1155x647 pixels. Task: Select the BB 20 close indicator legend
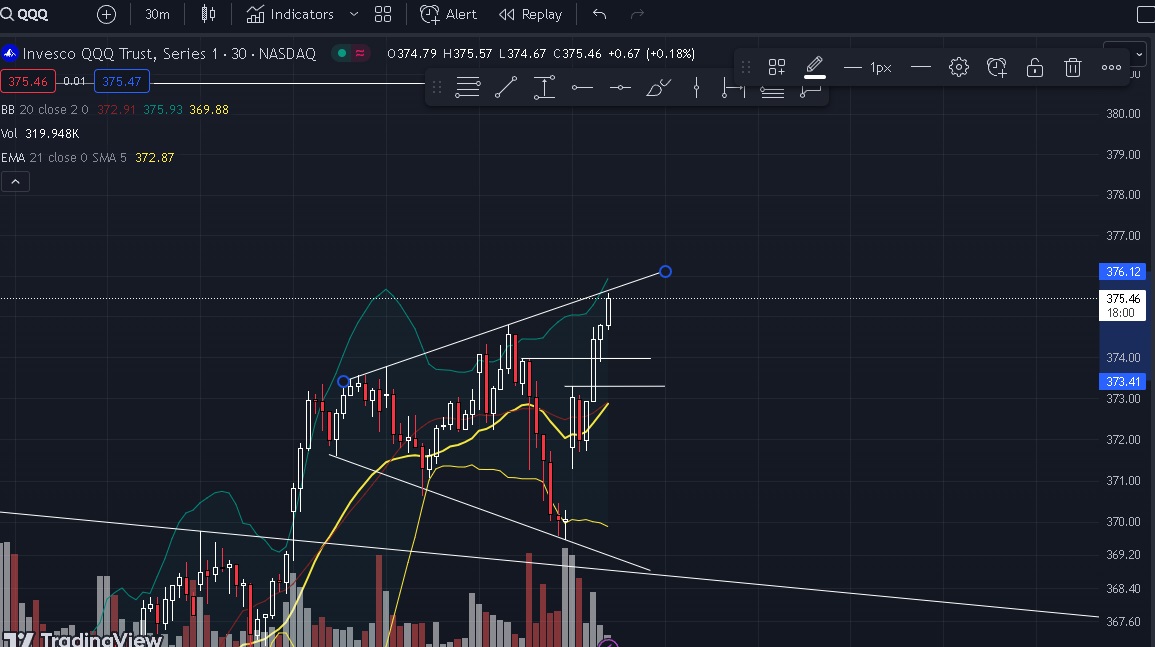pos(45,109)
